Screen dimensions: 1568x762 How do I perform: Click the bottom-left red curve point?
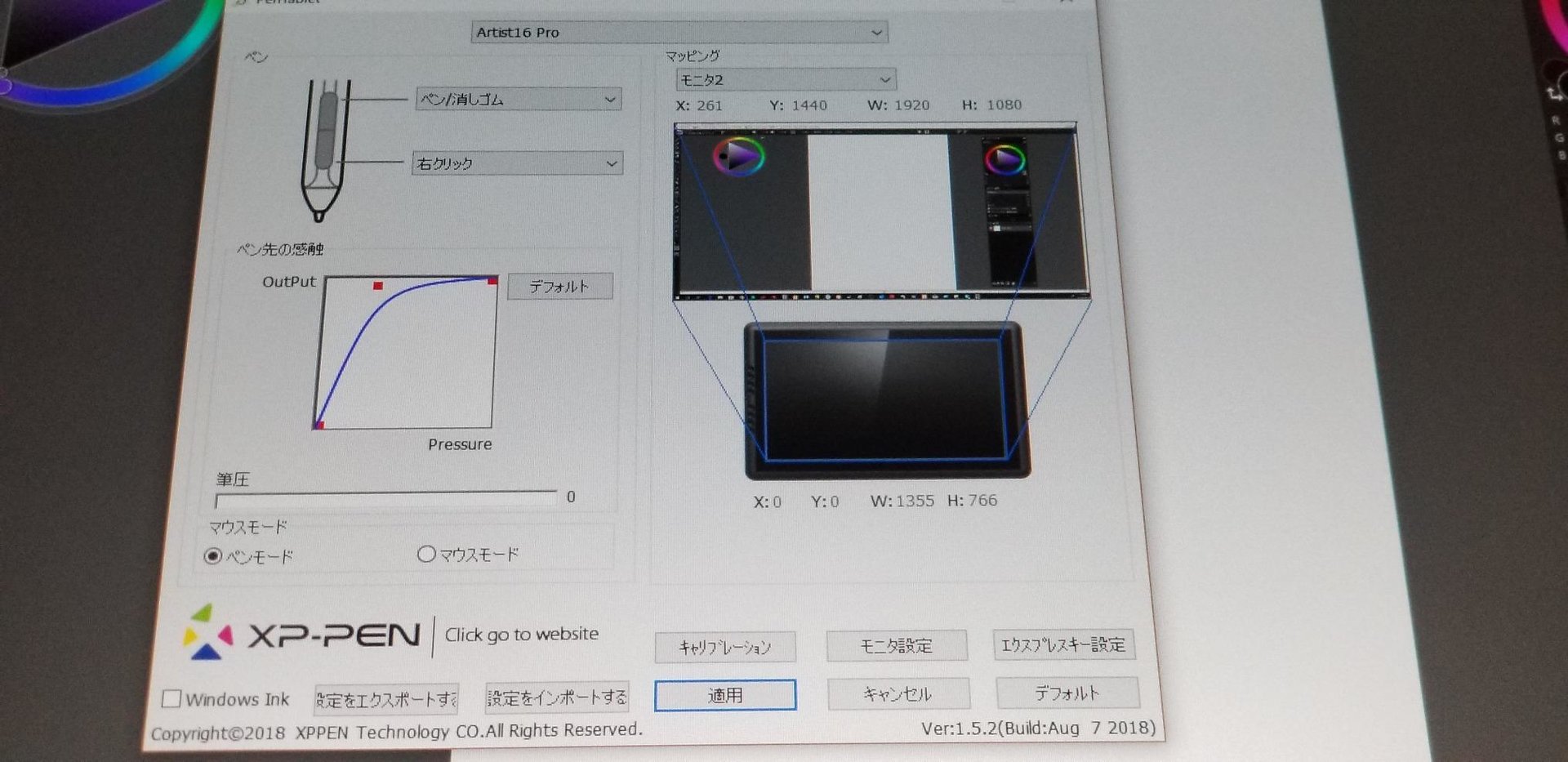pos(319,424)
